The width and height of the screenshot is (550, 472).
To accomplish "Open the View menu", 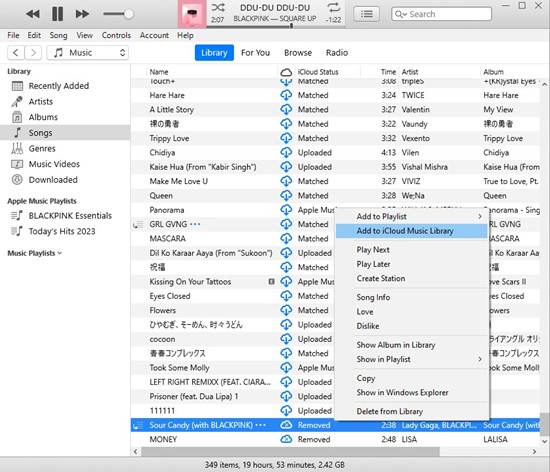I will pos(85,35).
